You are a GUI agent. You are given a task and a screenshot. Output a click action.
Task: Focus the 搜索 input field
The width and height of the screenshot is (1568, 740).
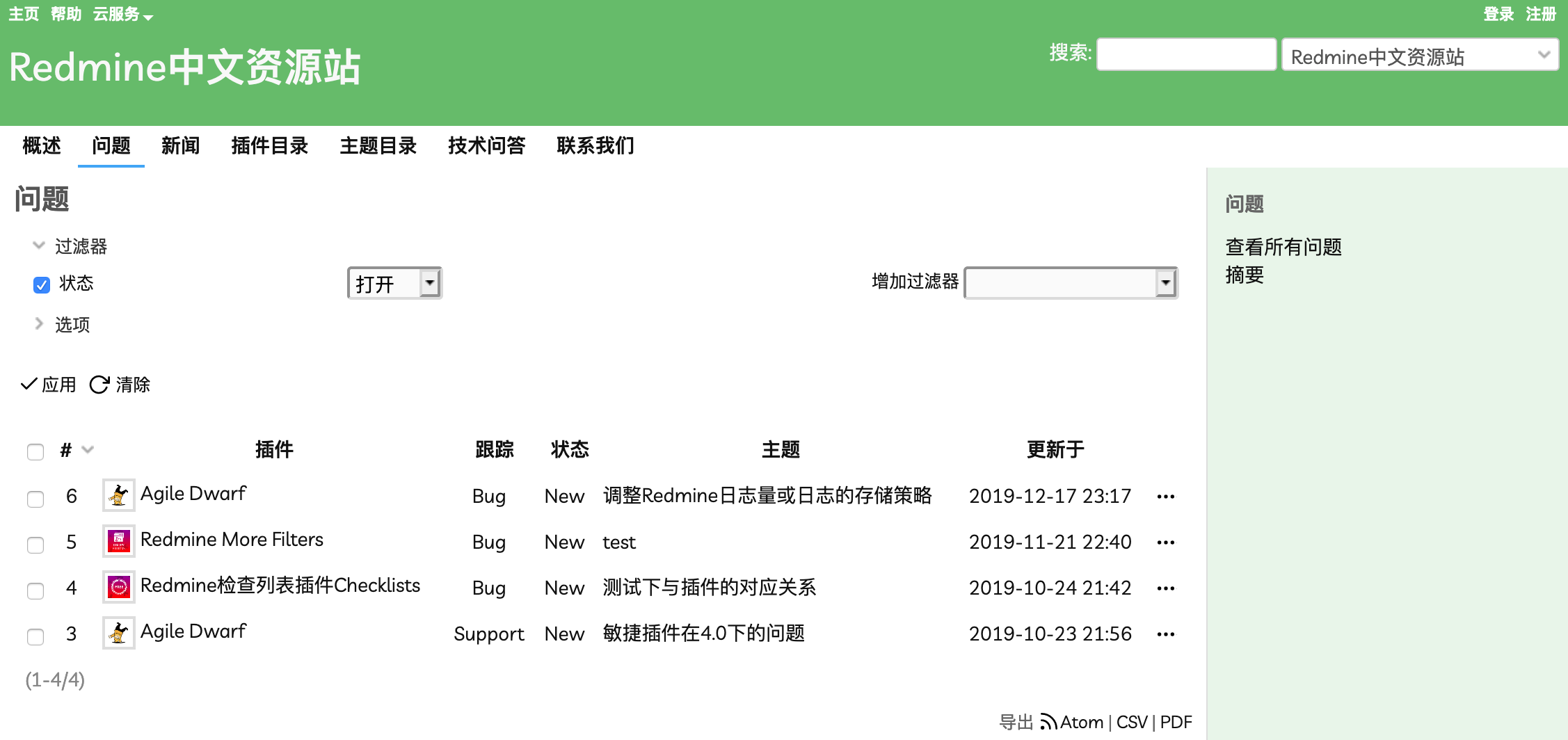(1187, 54)
